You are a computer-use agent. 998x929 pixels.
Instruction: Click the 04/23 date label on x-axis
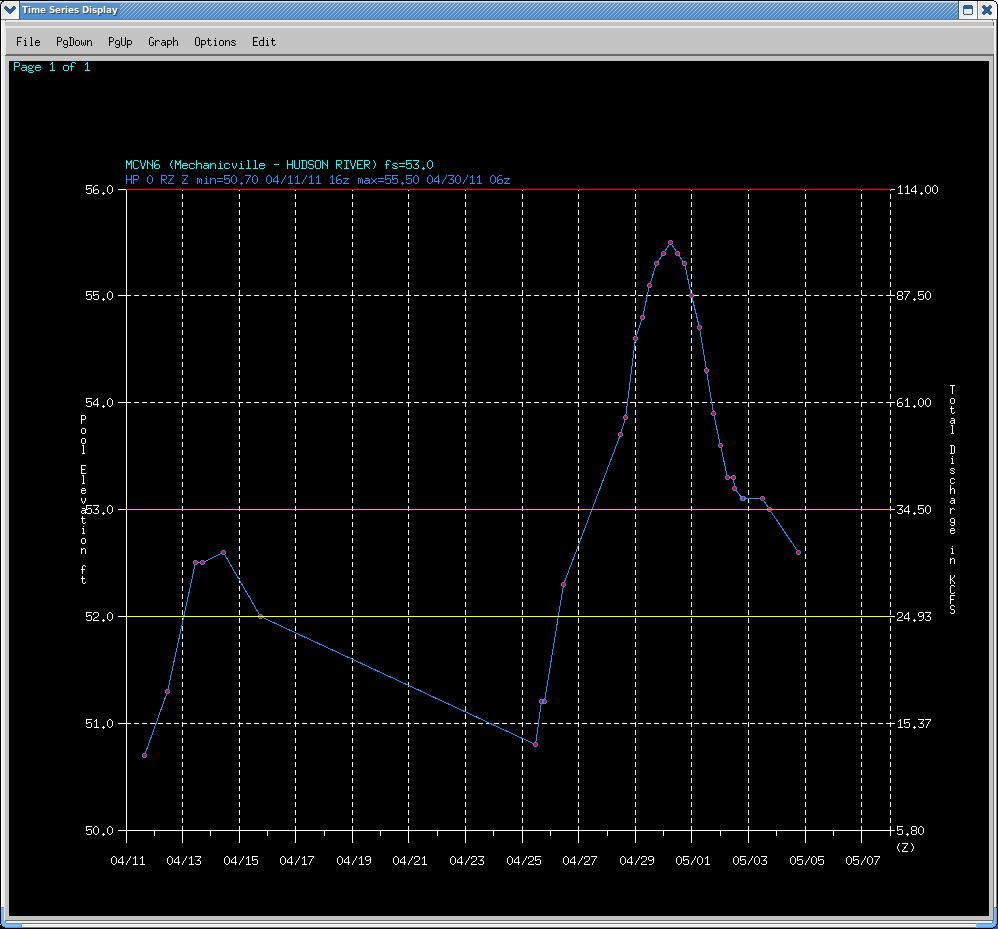467,861
